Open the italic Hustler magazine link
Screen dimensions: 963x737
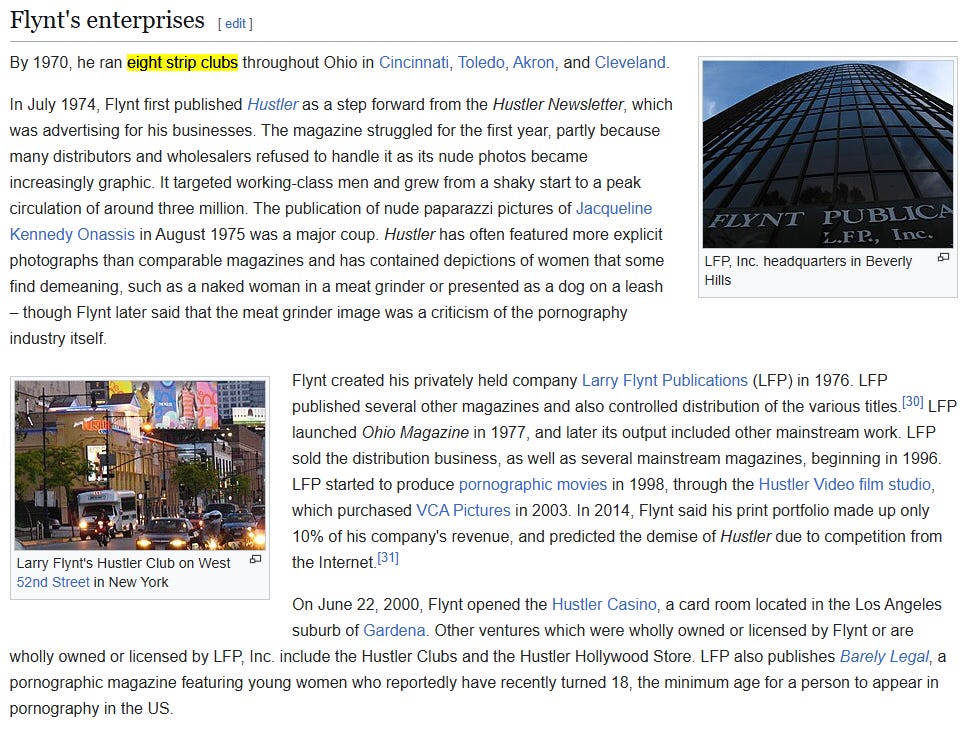pos(272,104)
